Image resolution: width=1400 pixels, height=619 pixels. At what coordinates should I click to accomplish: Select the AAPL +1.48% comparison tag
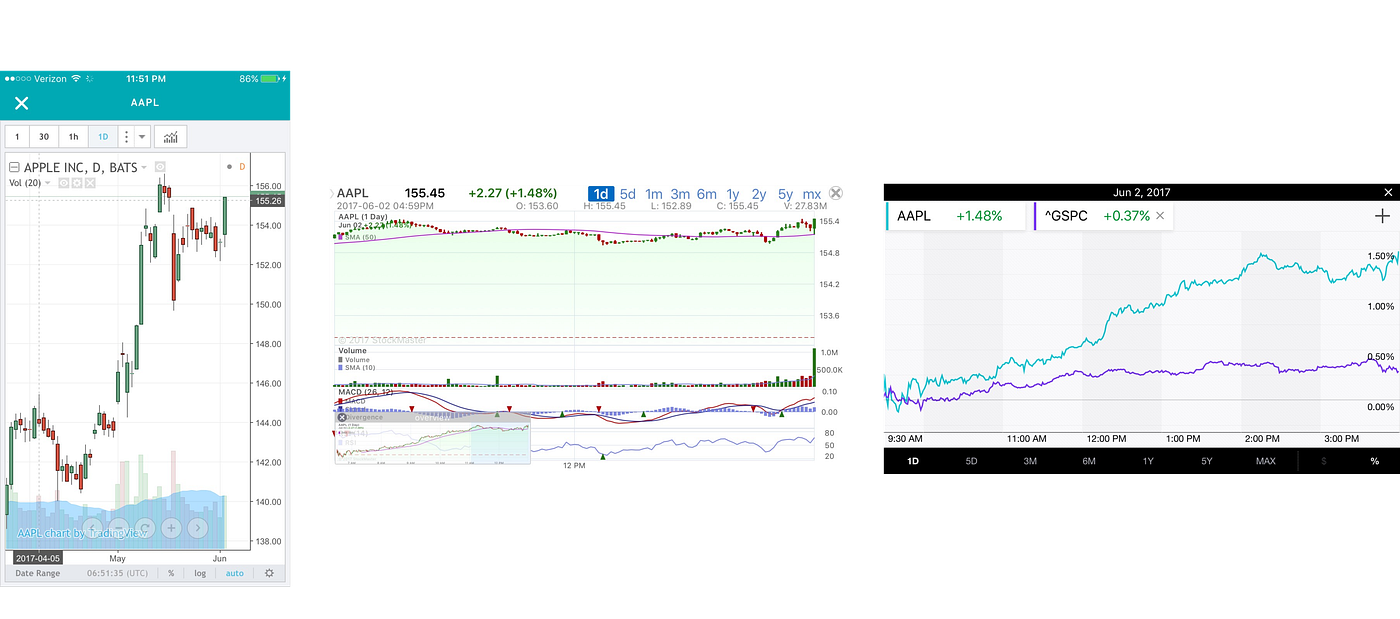[957, 216]
